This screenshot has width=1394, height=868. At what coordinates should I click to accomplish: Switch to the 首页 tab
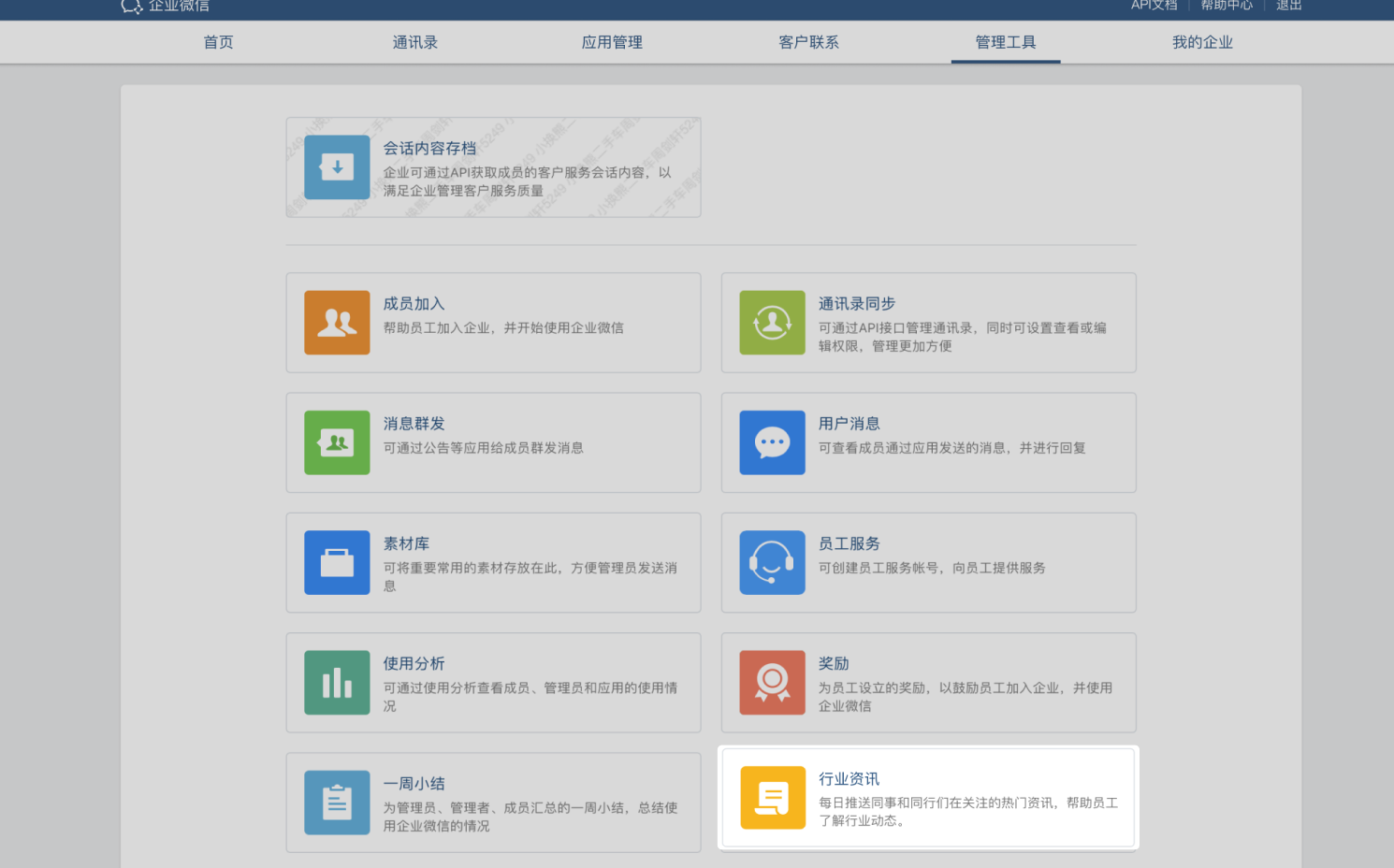point(219,42)
